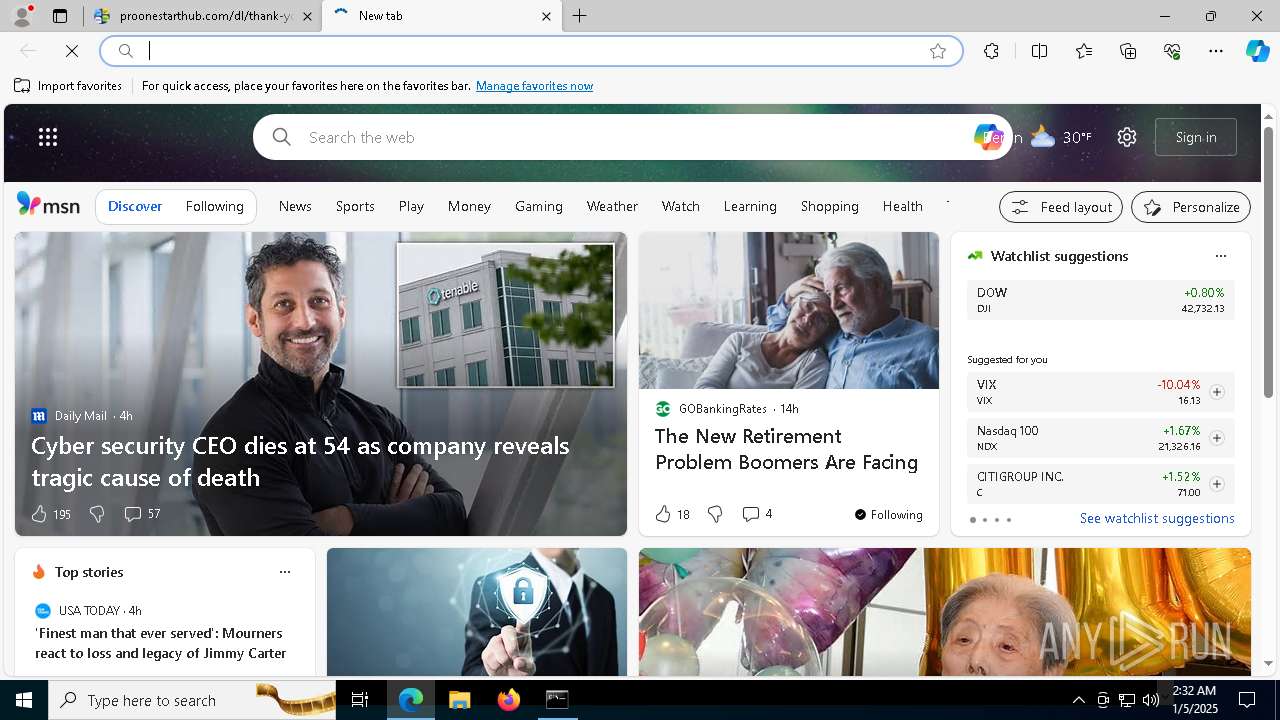1280x720 pixels.
Task: Open comments on Cyber security CEO article
Action: (x=142, y=514)
